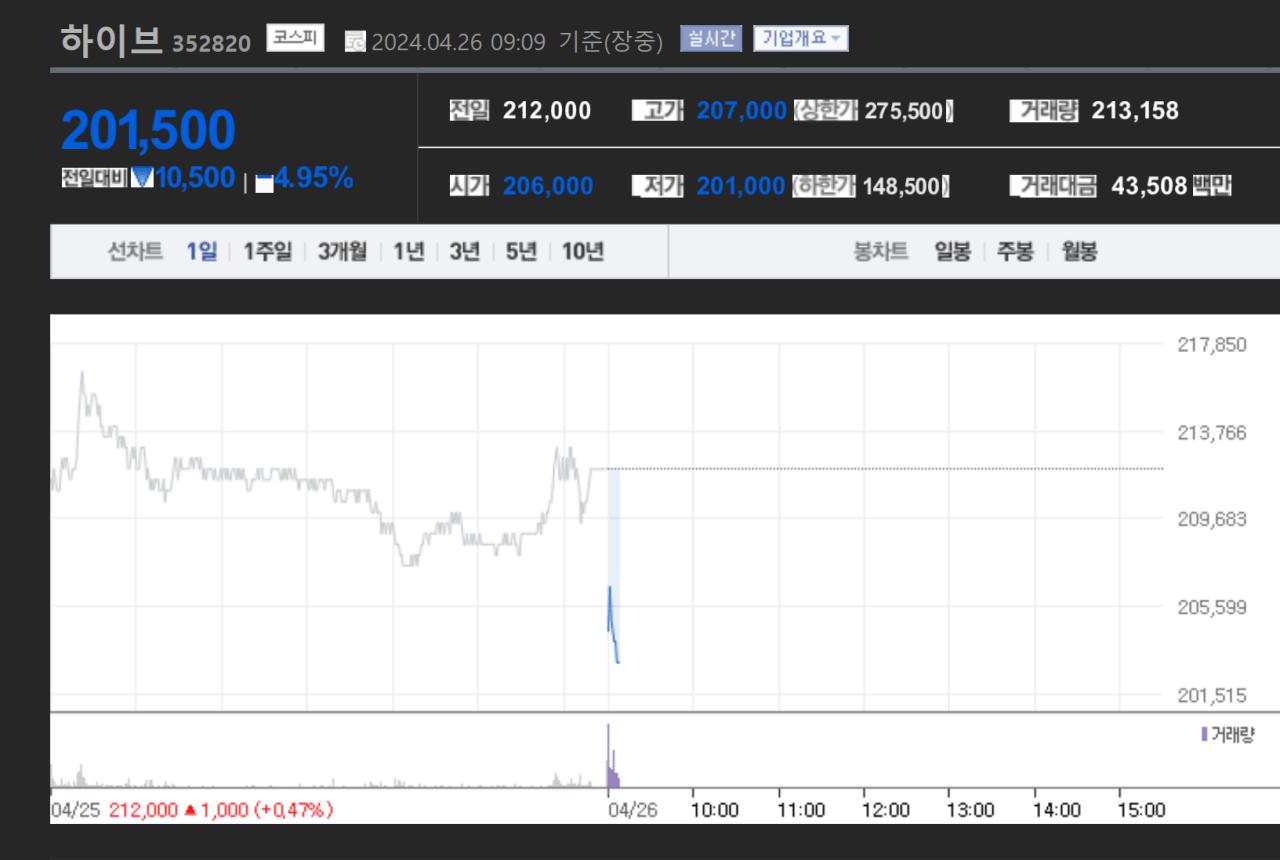Select the 5년 chart range
1280x860 pixels.
point(521,252)
